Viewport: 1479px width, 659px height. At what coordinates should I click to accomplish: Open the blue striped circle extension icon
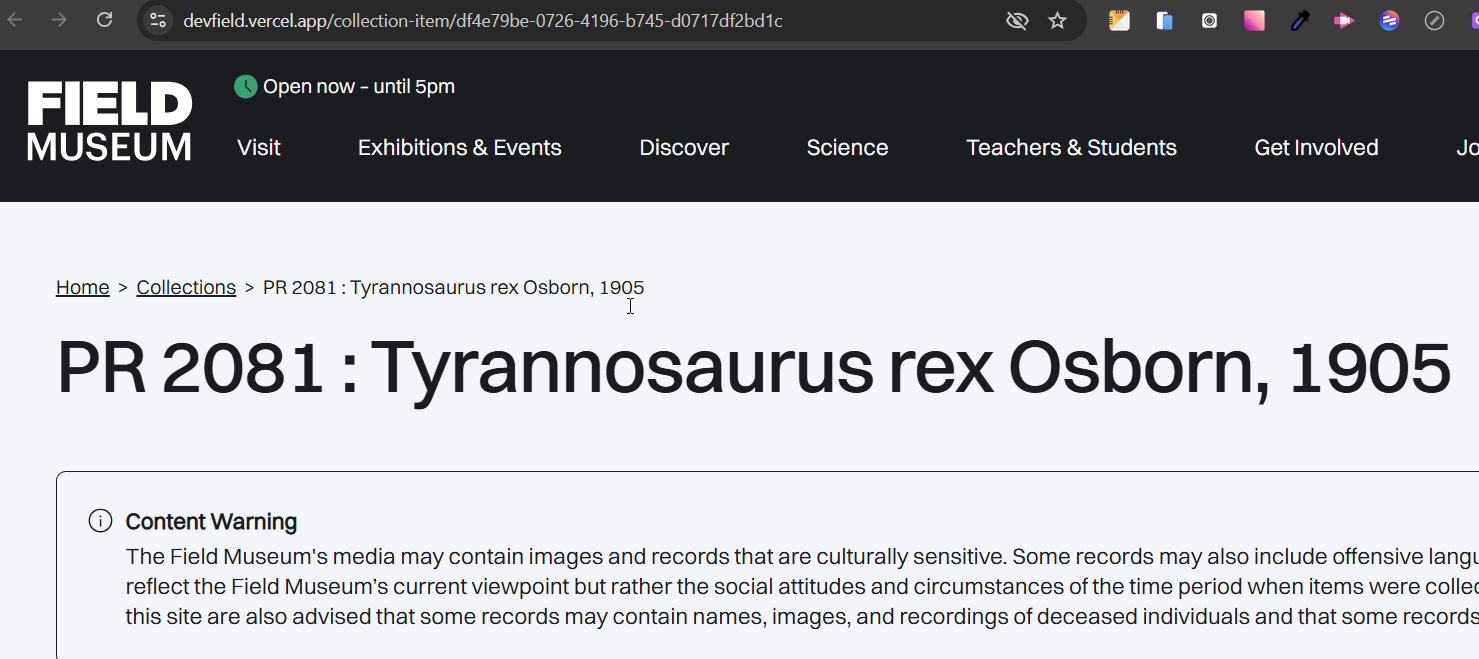tap(1389, 20)
